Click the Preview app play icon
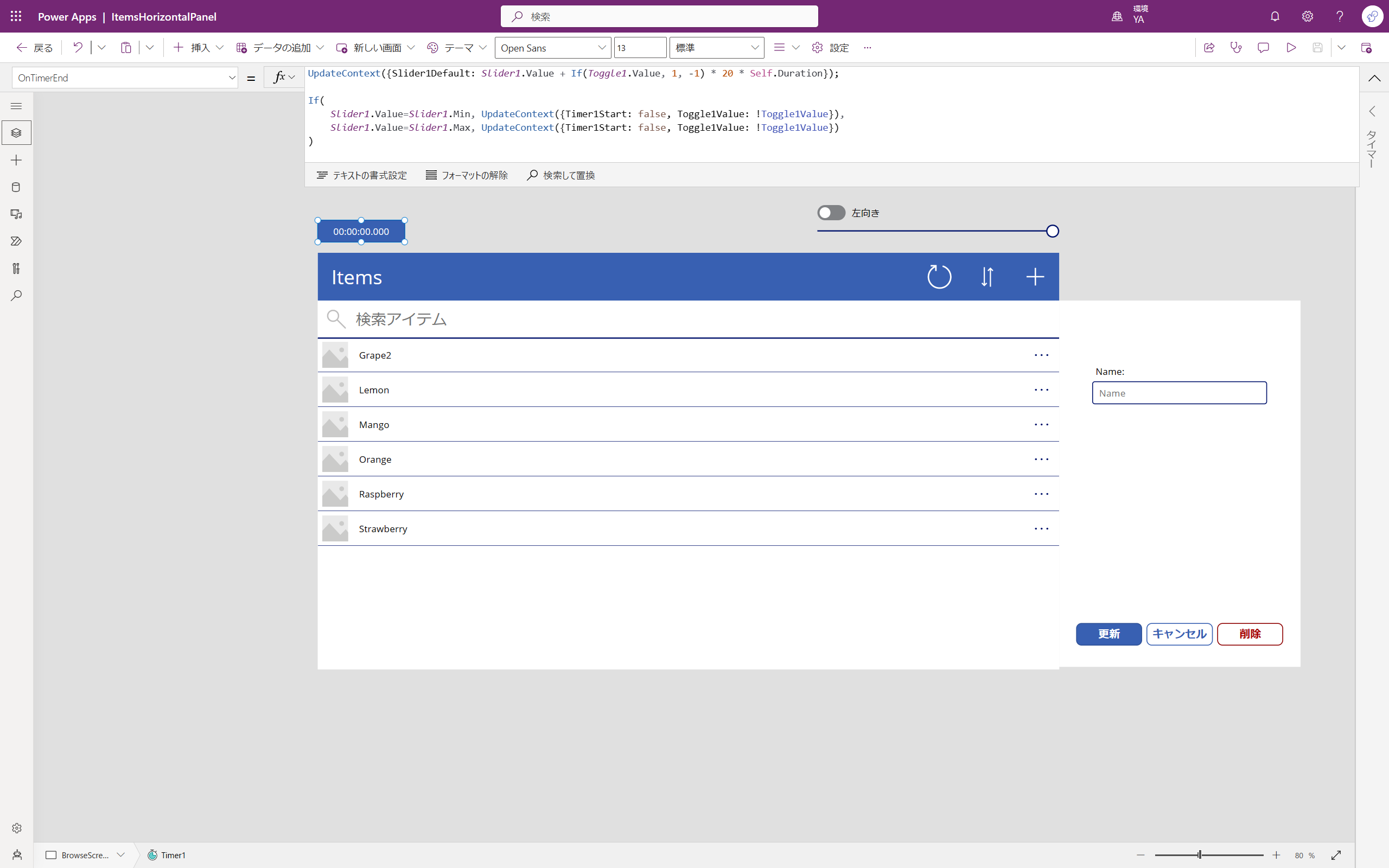The image size is (1389, 868). pyautogui.click(x=1291, y=48)
